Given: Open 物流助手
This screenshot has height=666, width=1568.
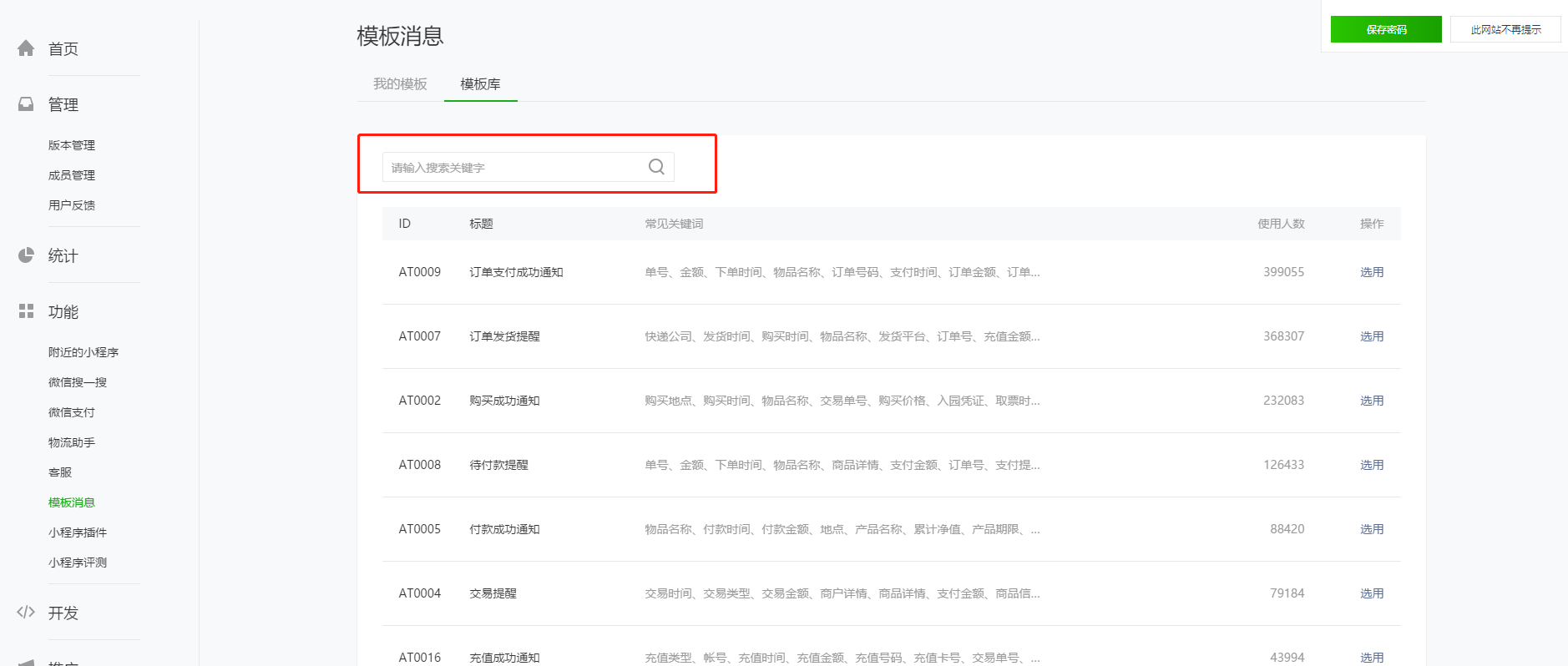Looking at the screenshot, I should tap(72, 442).
